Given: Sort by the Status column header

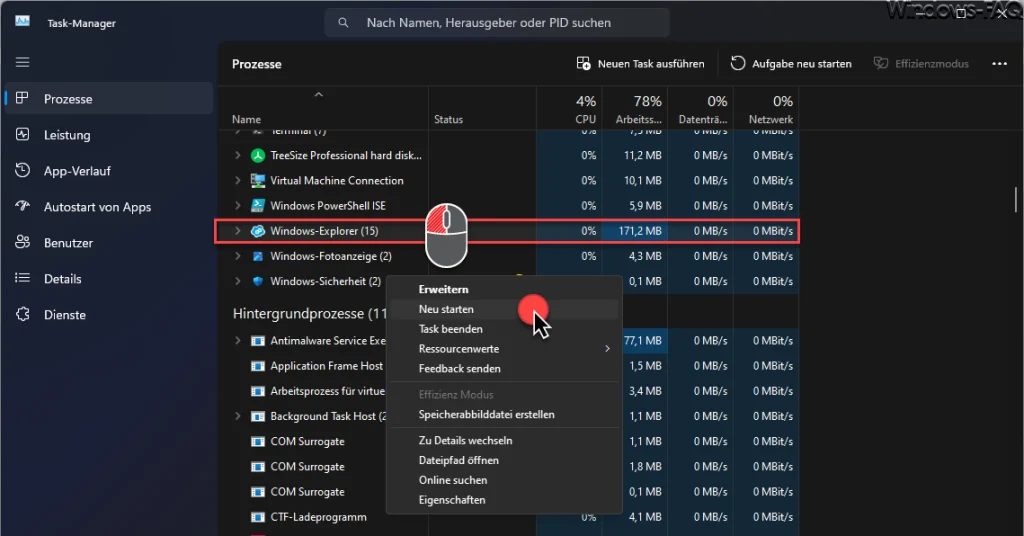Looking at the screenshot, I should pos(483,108).
